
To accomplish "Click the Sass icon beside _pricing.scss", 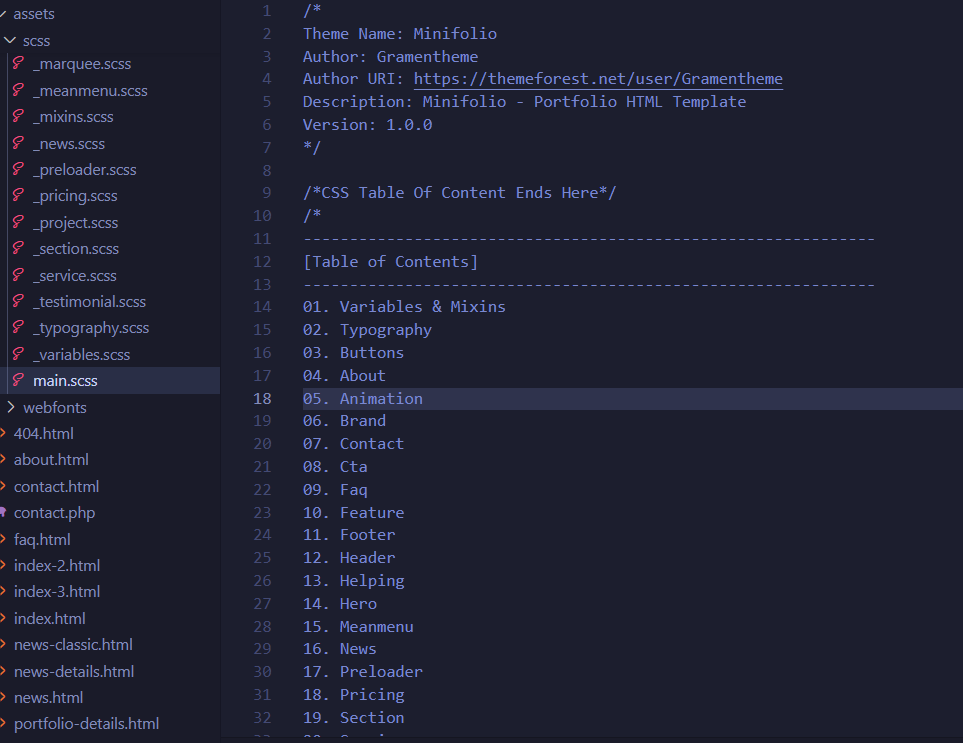I will pyautogui.click(x=18, y=195).
